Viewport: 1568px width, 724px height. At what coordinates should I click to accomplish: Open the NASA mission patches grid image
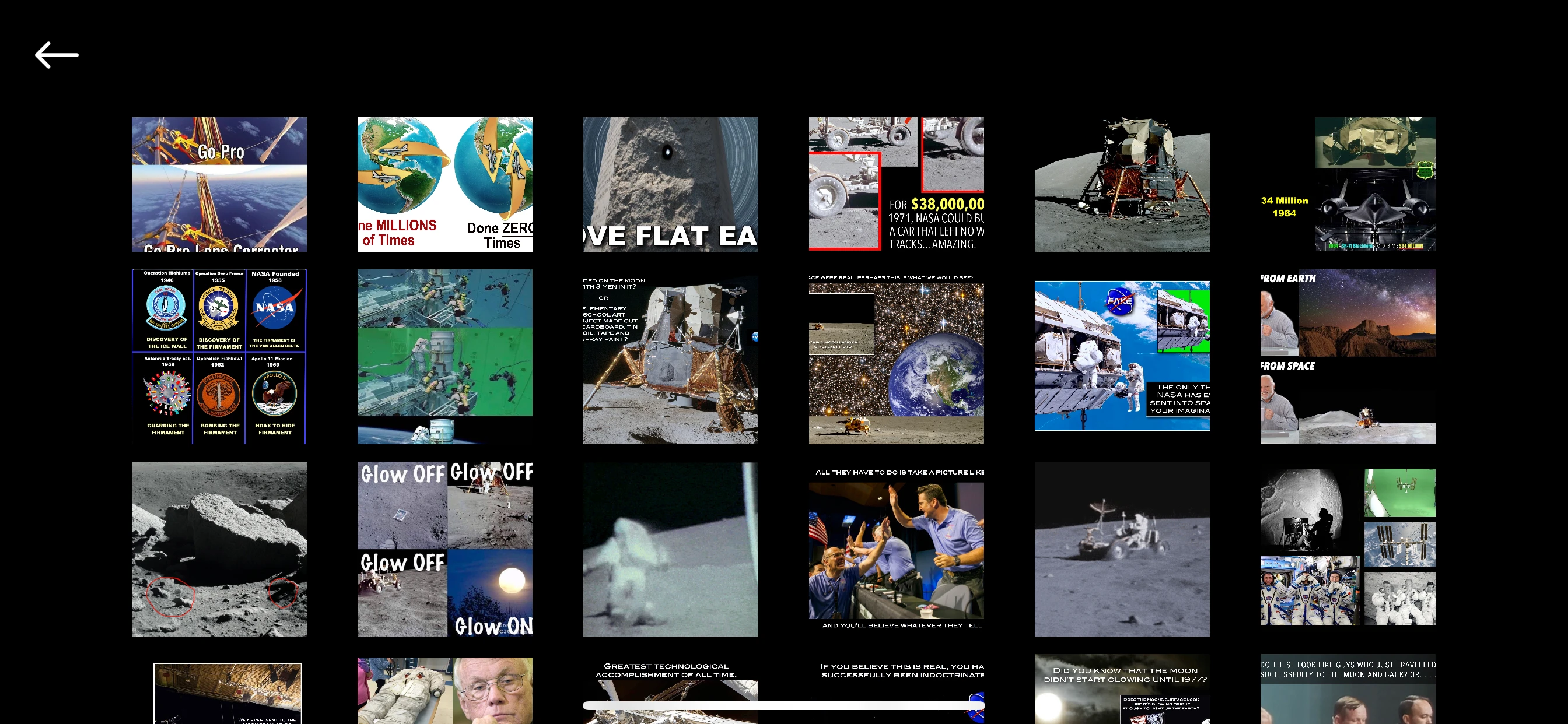point(219,357)
